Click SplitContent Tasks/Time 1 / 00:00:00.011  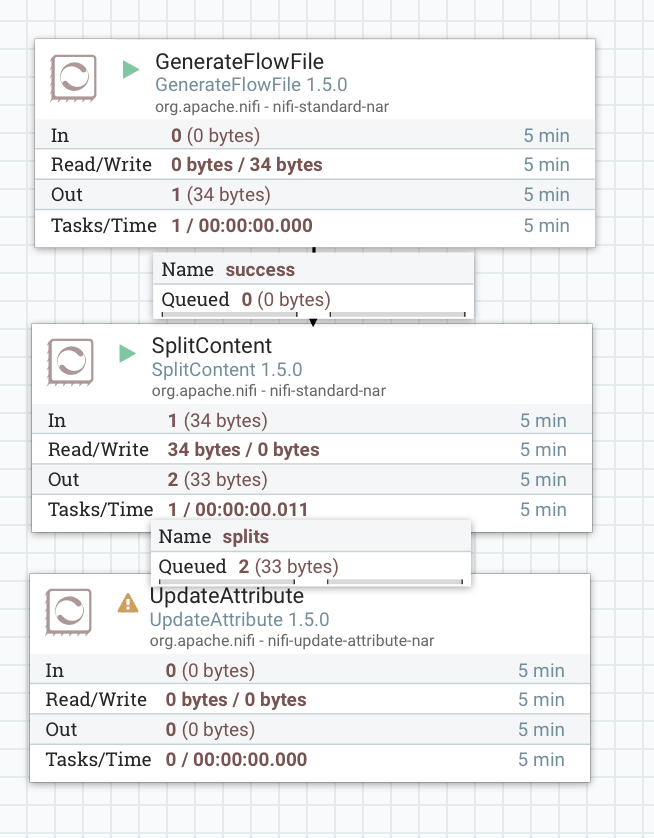tap(238, 509)
